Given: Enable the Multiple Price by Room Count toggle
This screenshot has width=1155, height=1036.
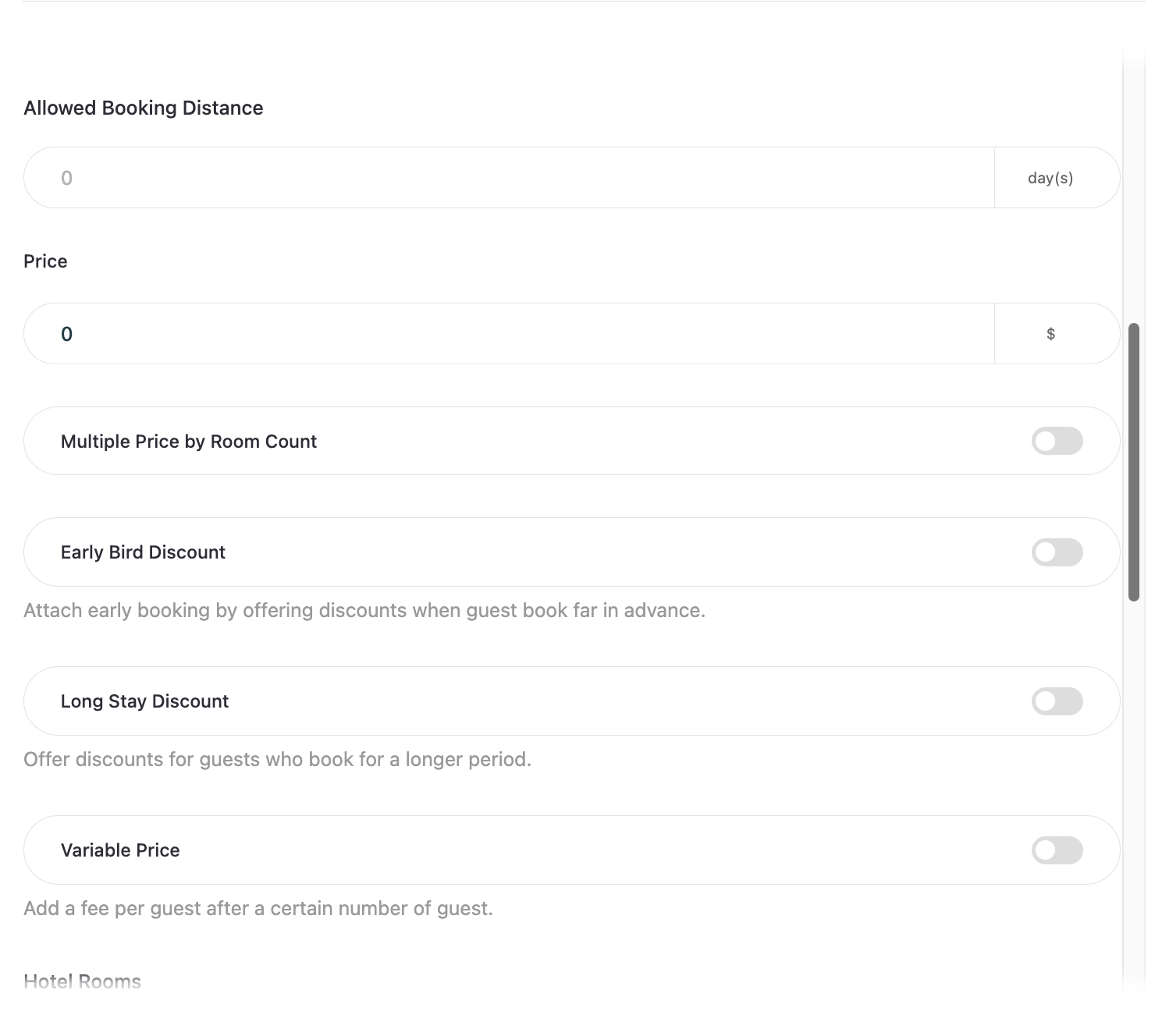Looking at the screenshot, I should pyautogui.click(x=1057, y=441).
